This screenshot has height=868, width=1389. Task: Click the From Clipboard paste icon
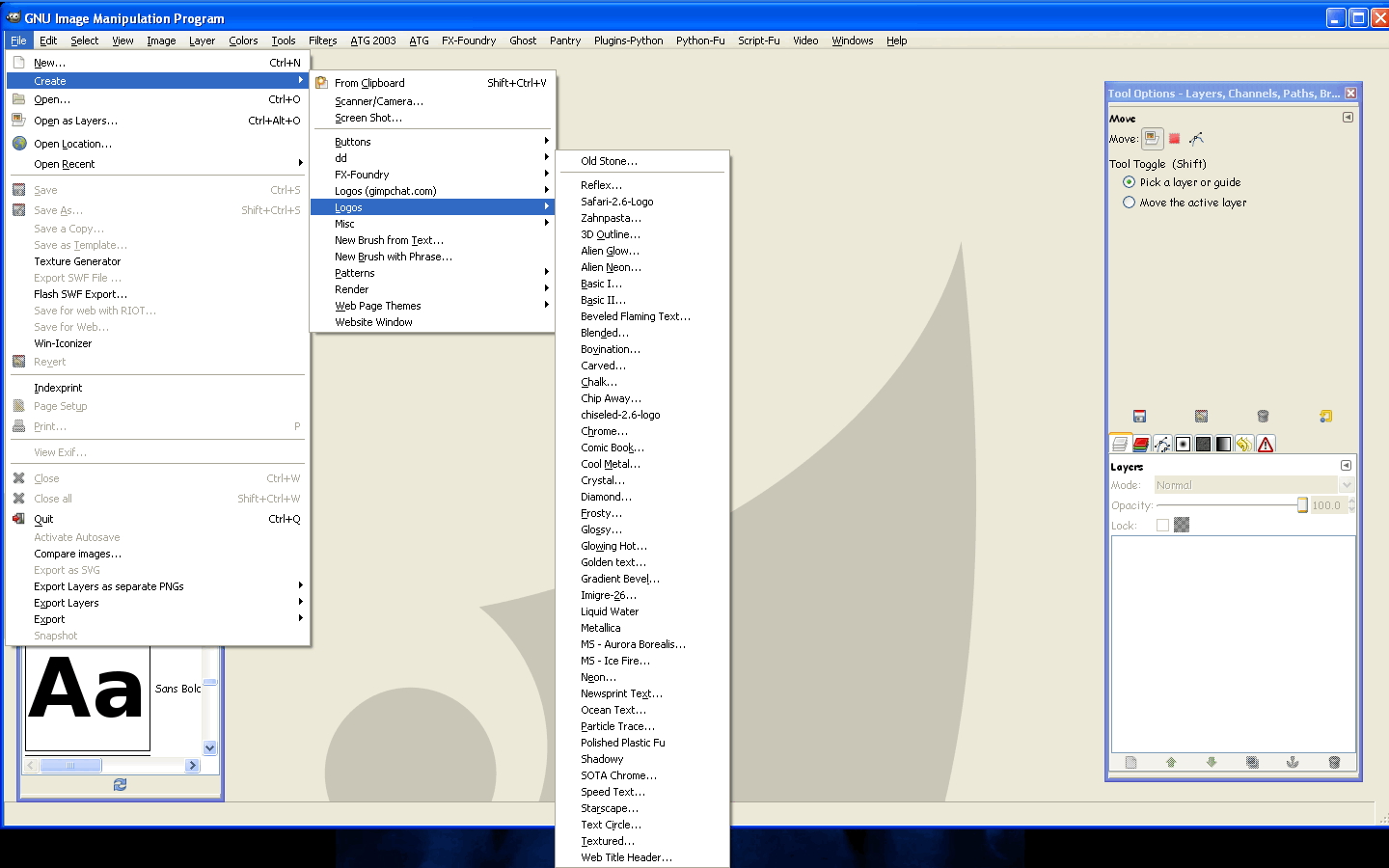pyautogui.click(x=321, y=83)
